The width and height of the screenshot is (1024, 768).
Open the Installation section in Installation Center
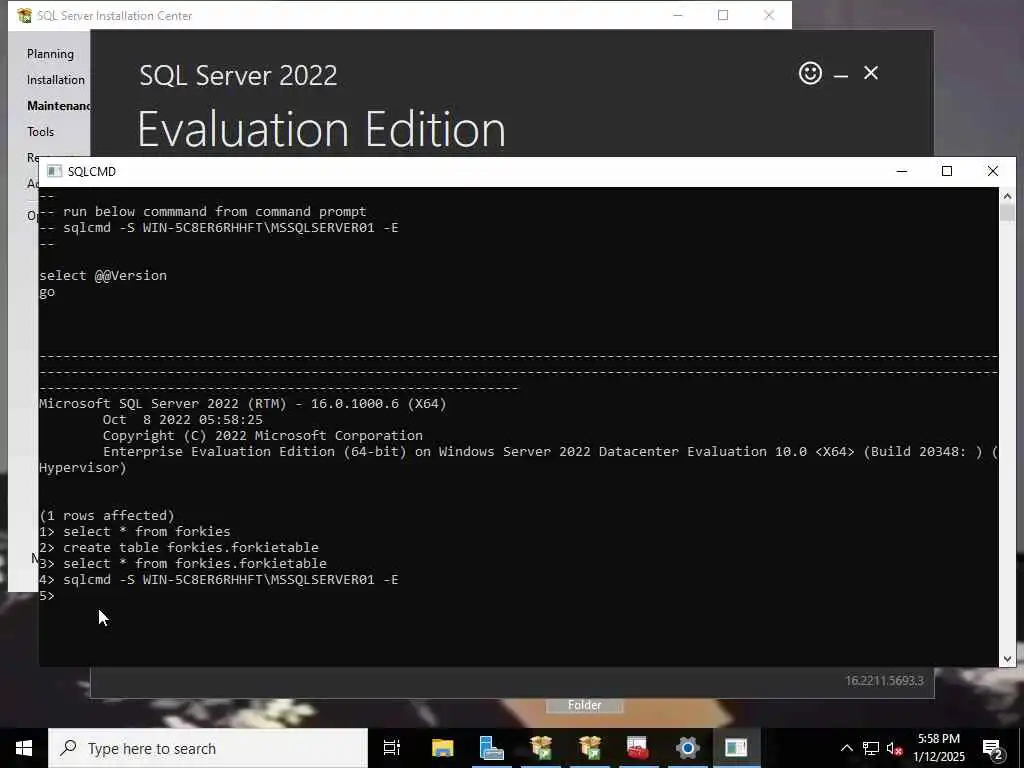(56, 80)
